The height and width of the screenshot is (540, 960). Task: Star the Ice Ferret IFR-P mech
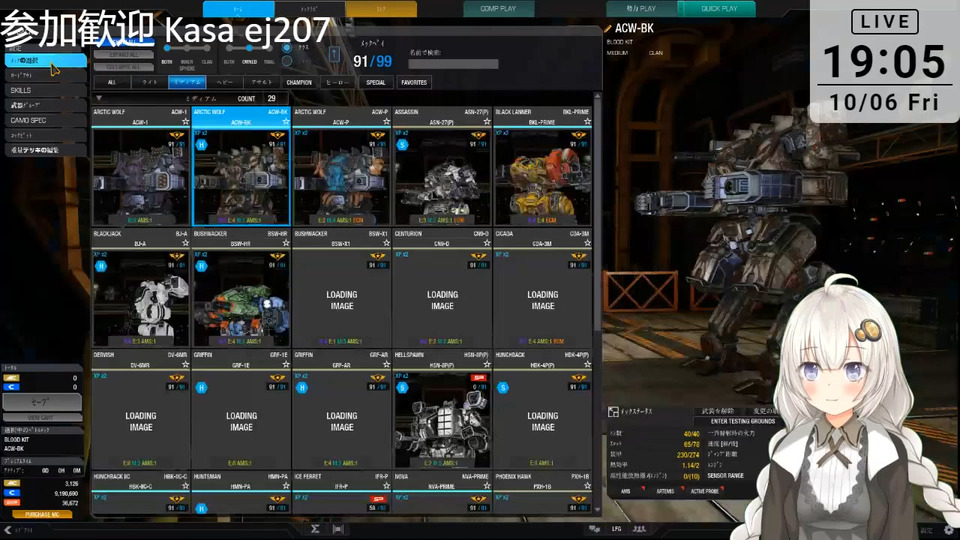[386, 486]
